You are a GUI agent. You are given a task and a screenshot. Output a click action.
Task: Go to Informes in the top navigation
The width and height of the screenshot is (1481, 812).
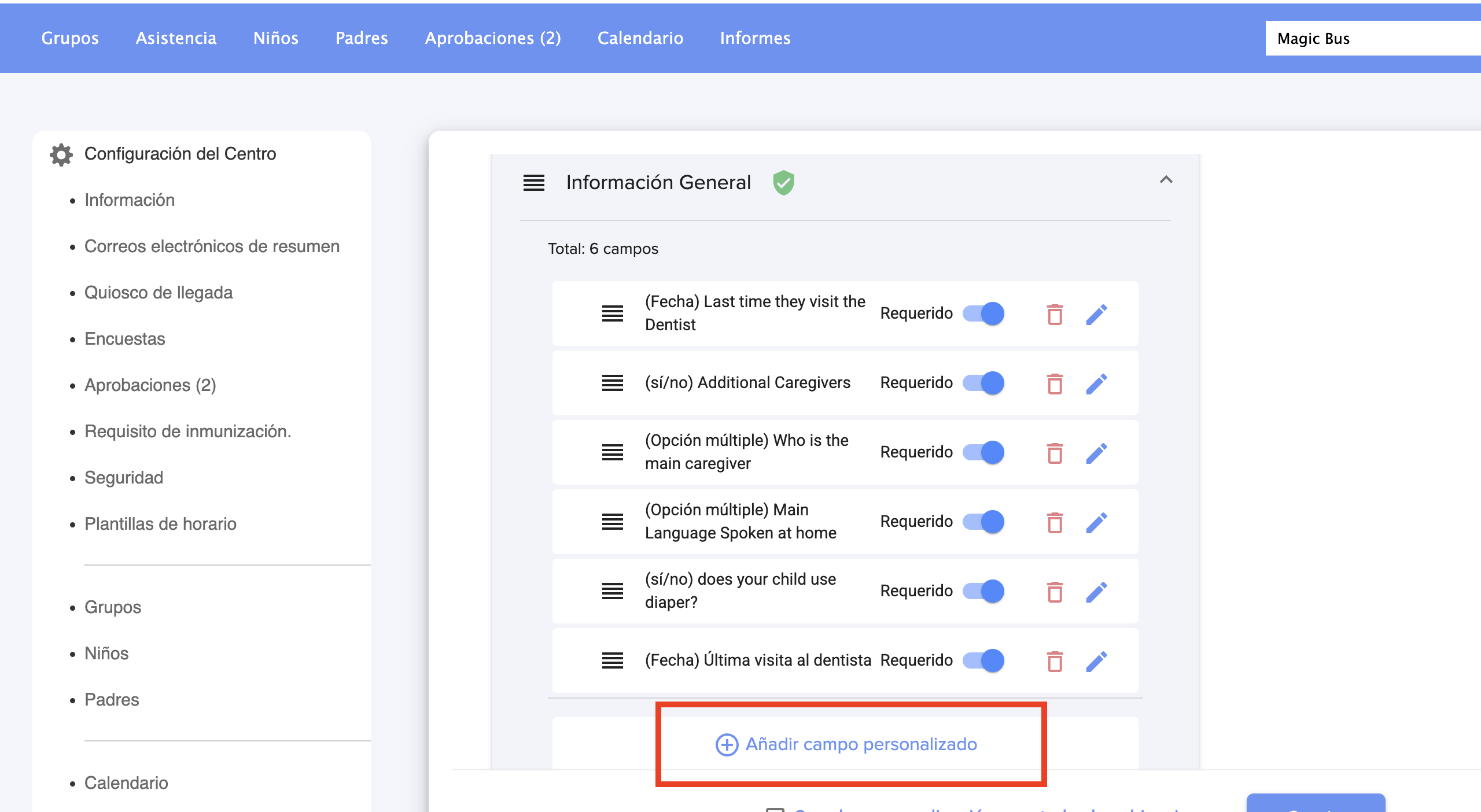click(754, 38)
